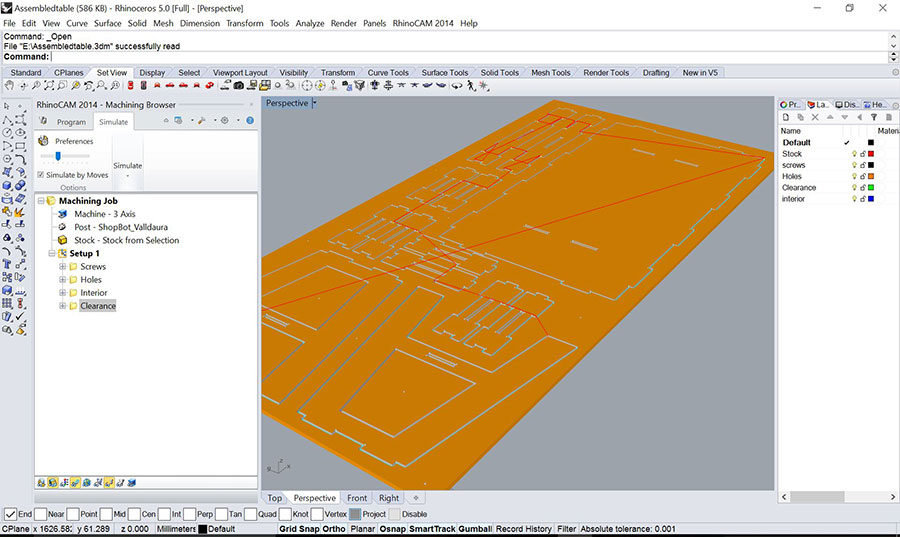This screenshot has height=537, width=900.
Task: Enable the Mid osnap checkbox
Action: coord(106,514)
